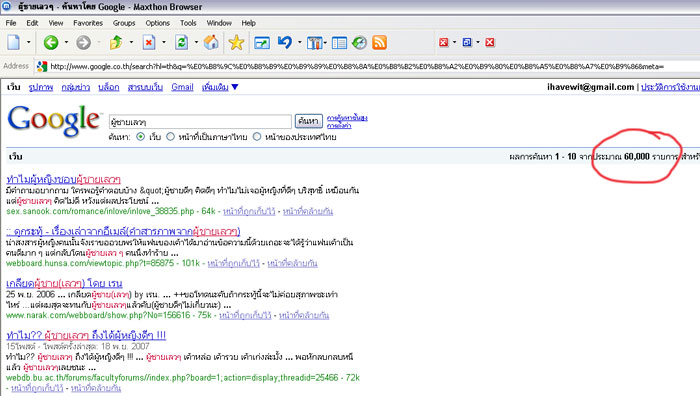Open the Help menu
The width and height of the screenshot is (700, 396).
pos(248,23)
